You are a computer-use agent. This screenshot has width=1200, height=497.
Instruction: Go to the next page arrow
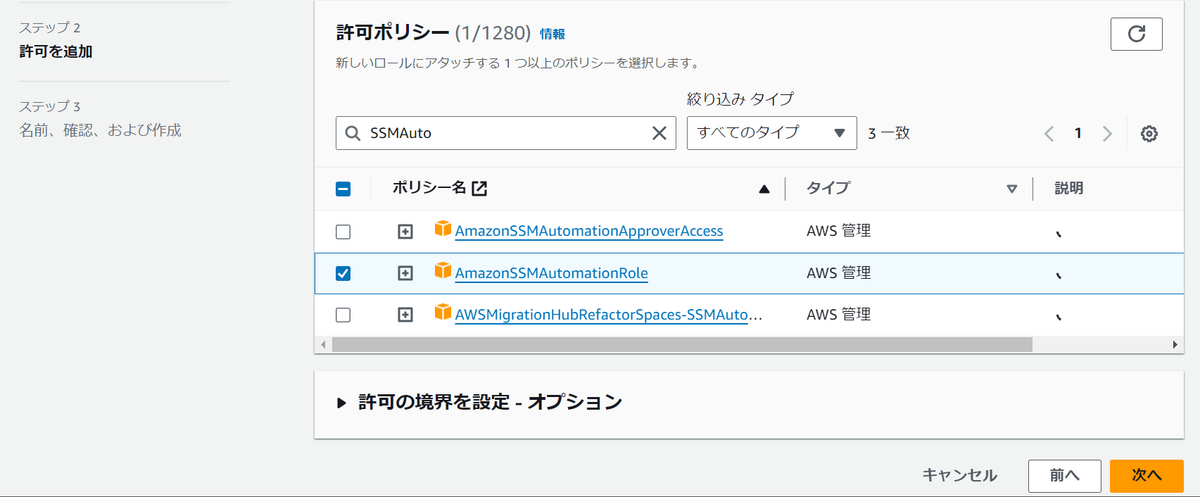point(1107,133)
